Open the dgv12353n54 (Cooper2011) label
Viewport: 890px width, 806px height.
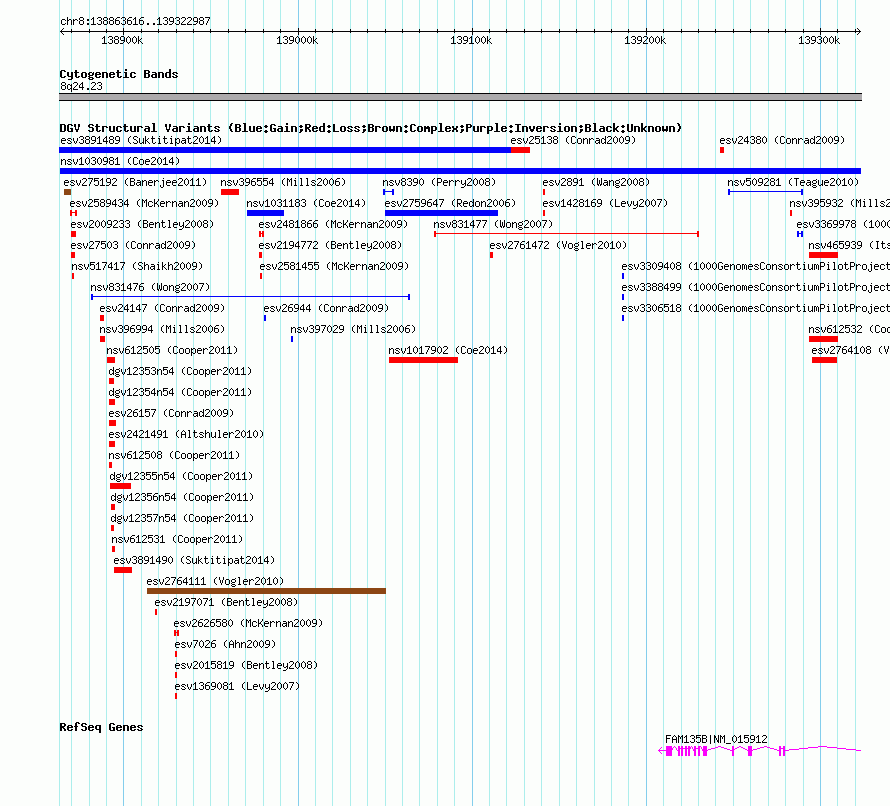180,371
